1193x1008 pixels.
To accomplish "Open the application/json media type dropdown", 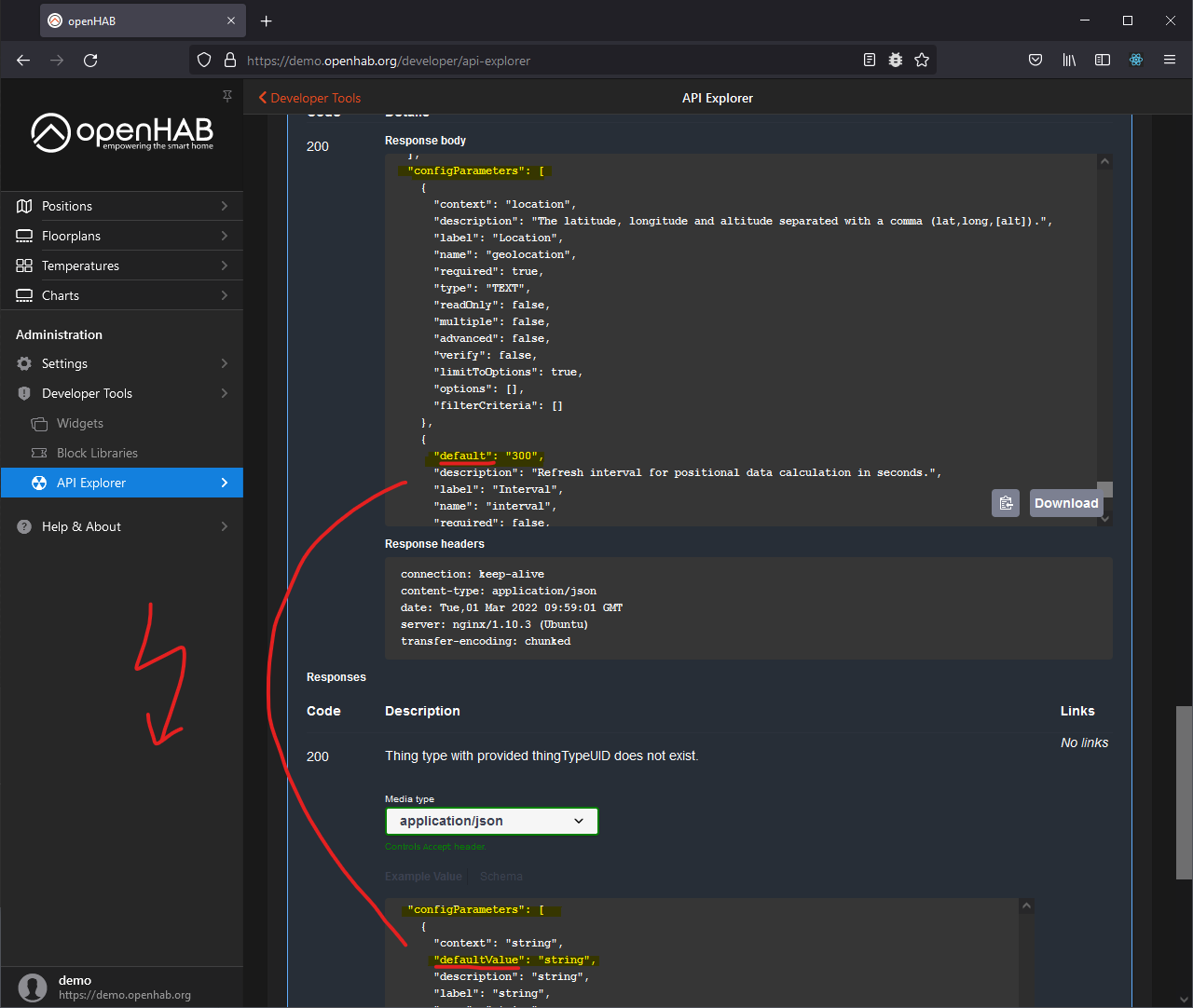I will [492, 821].
